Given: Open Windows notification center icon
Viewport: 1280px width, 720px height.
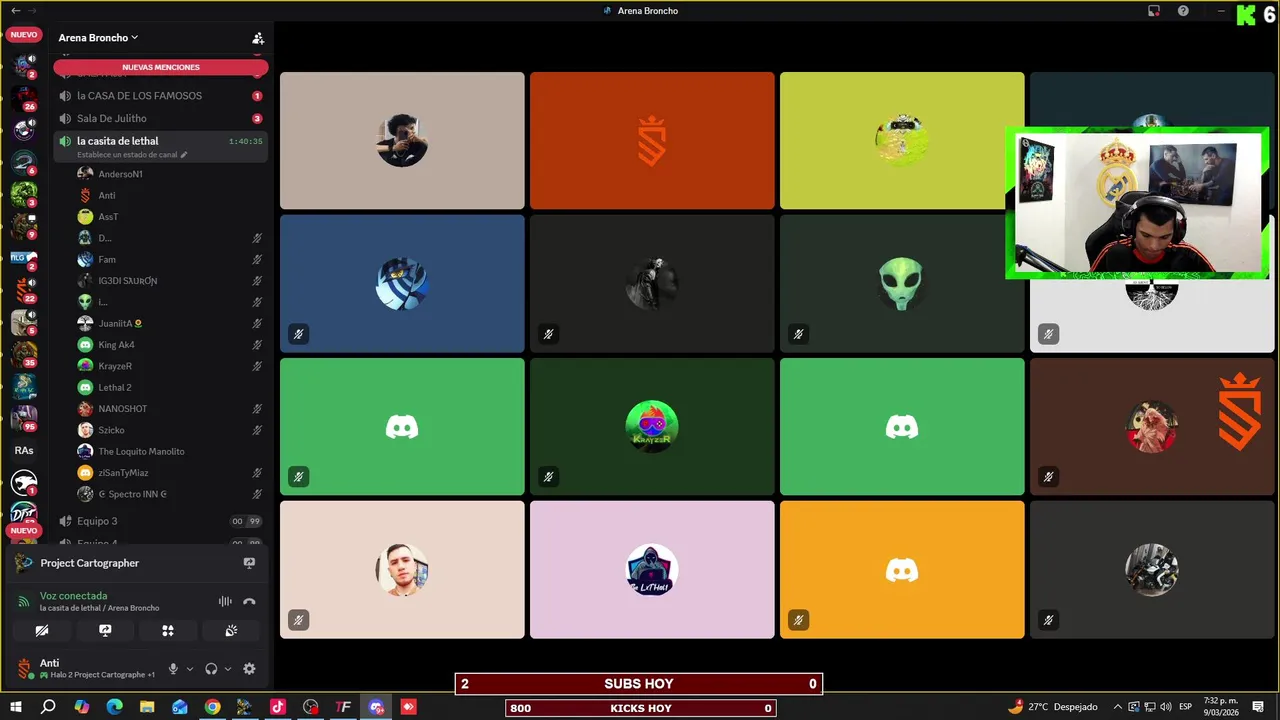Looking at the screenshot, I should 1258,707.
